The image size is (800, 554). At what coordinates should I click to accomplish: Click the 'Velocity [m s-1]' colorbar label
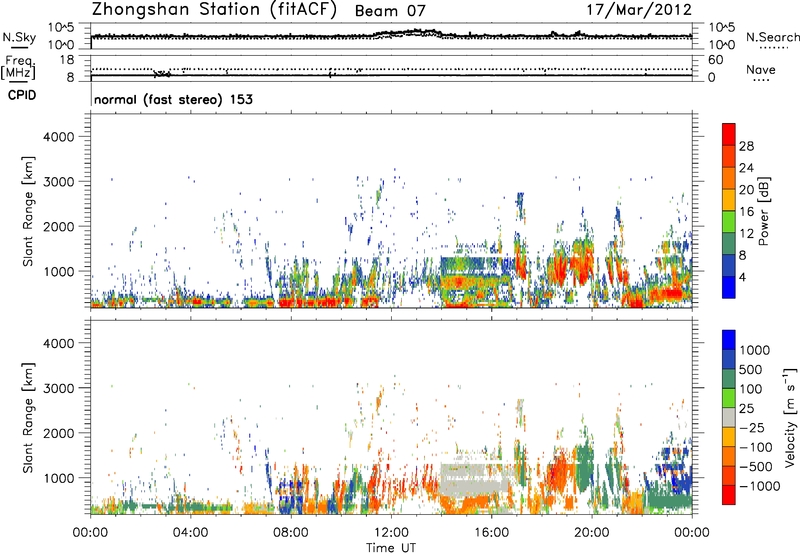pos(791,417)
